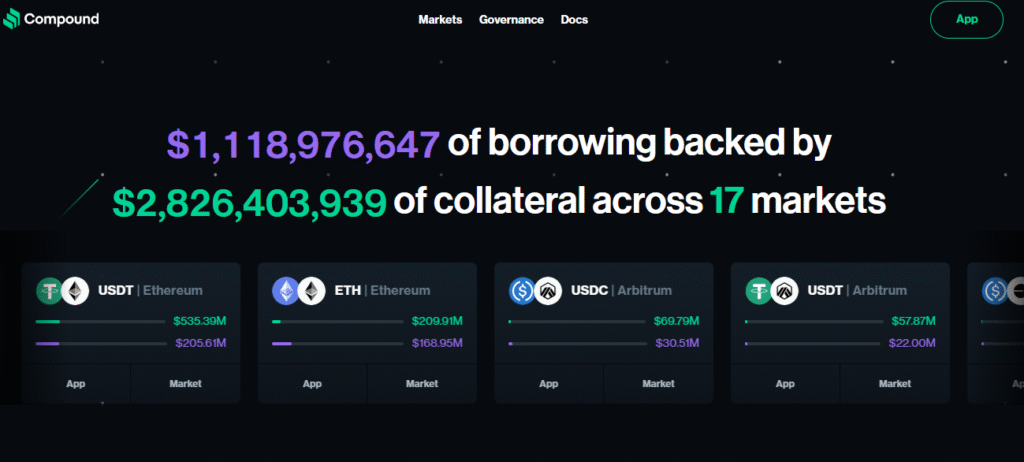Click the partially visible USDC icon on last card
Screen dimensions: 1024x462
(x=995, y=291)
